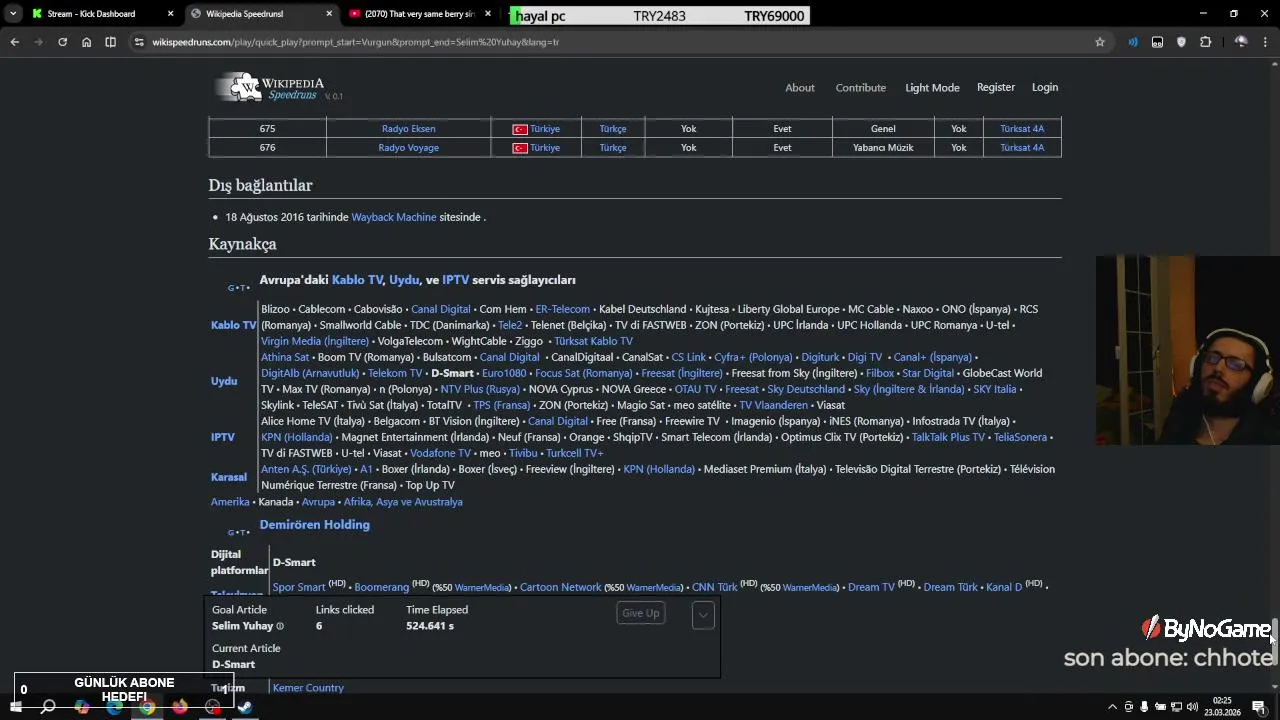Launch Firefox from the taskbar
Viewport: 1280px width, 720px height.
(x=180, y=707)
